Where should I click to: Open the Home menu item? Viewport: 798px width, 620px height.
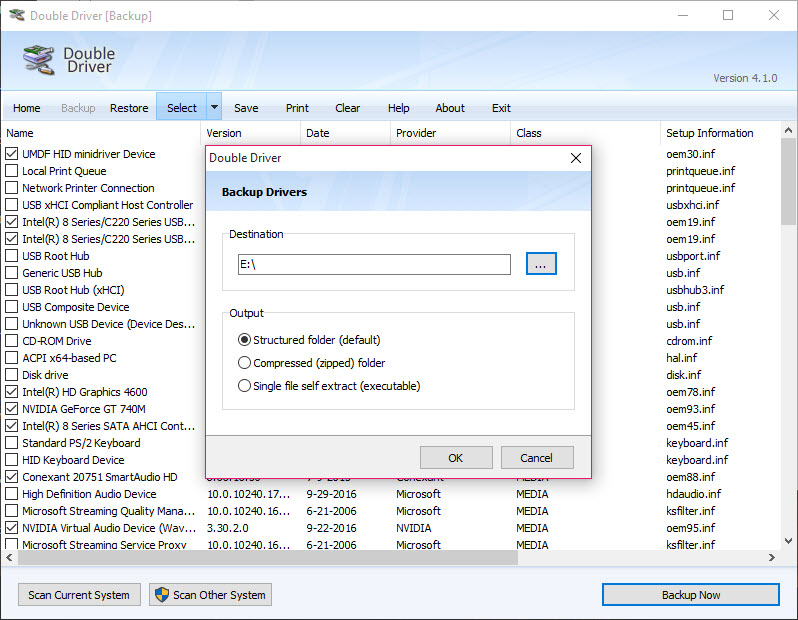point(26,108)
